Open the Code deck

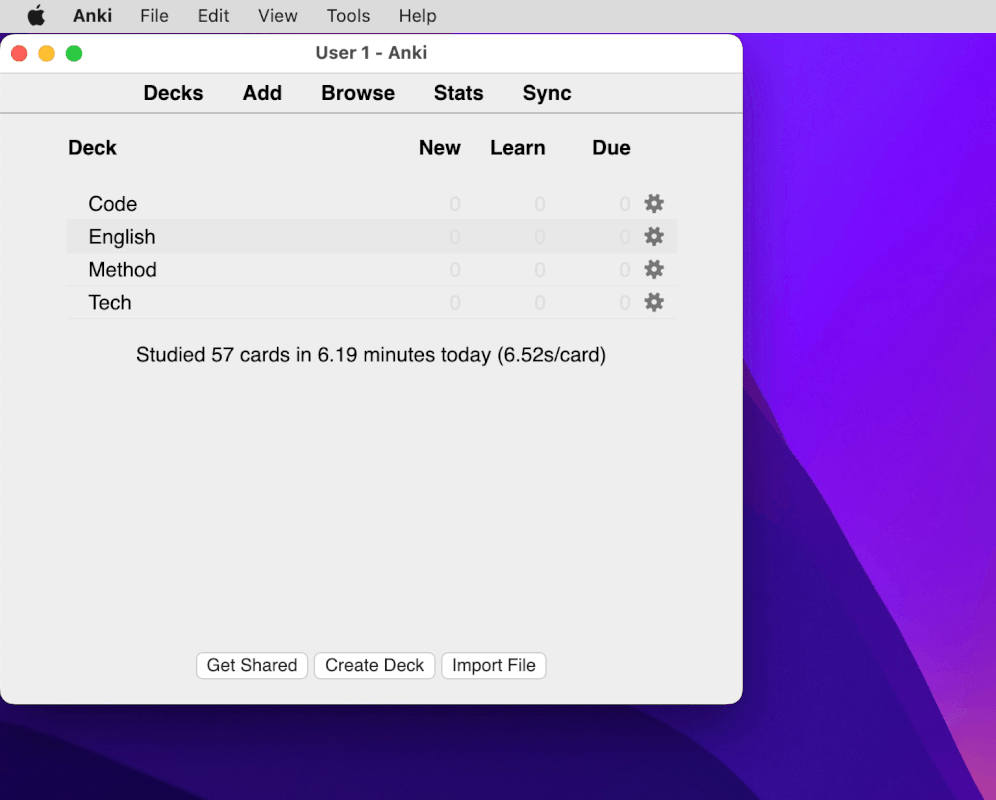pyautogui.click(x=112, y=204)
